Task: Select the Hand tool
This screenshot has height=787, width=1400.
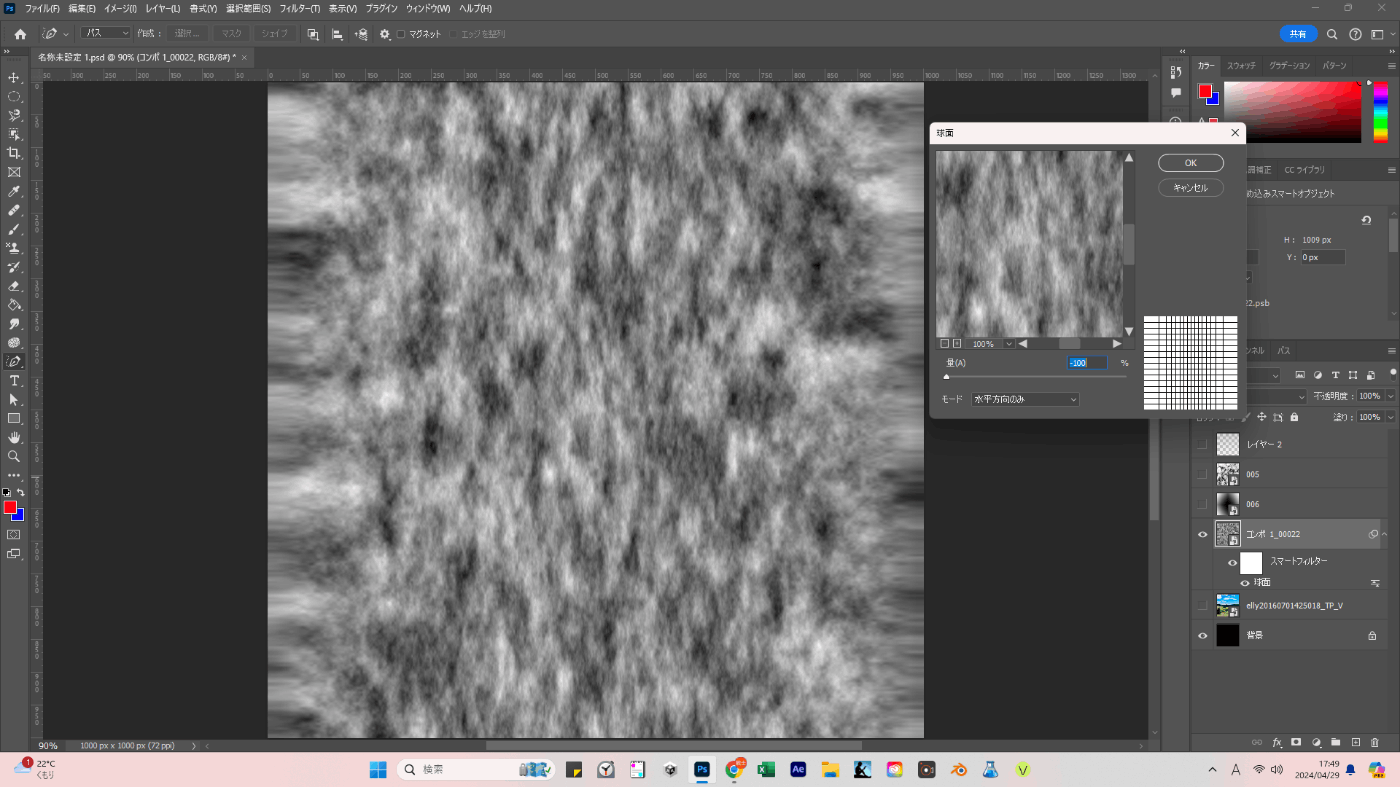Action: click(14, 437)
